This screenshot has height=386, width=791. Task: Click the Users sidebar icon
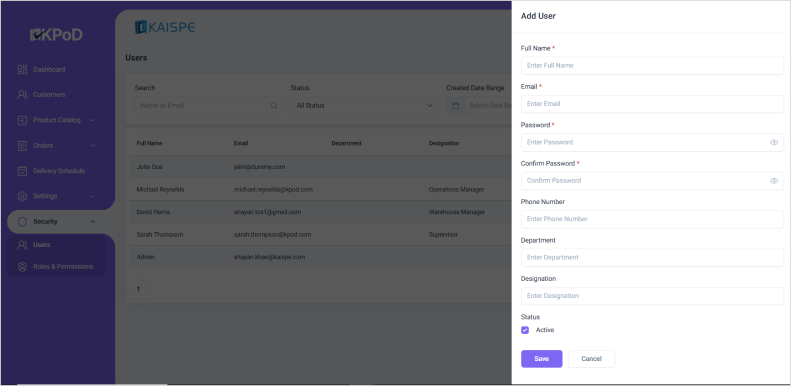pyautogui.click(x=22, y=245)
